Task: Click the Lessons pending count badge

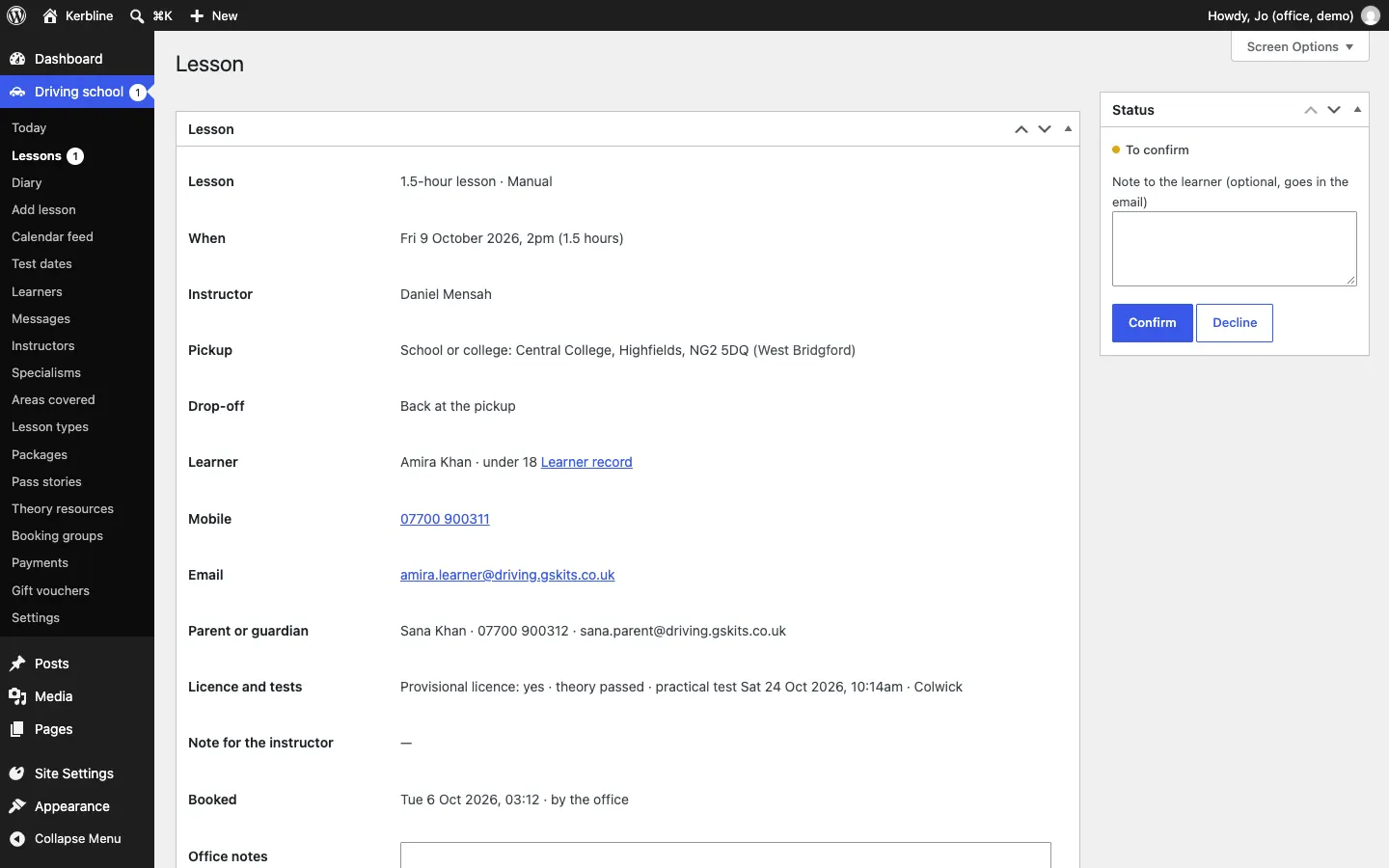Action: point(75,156)
